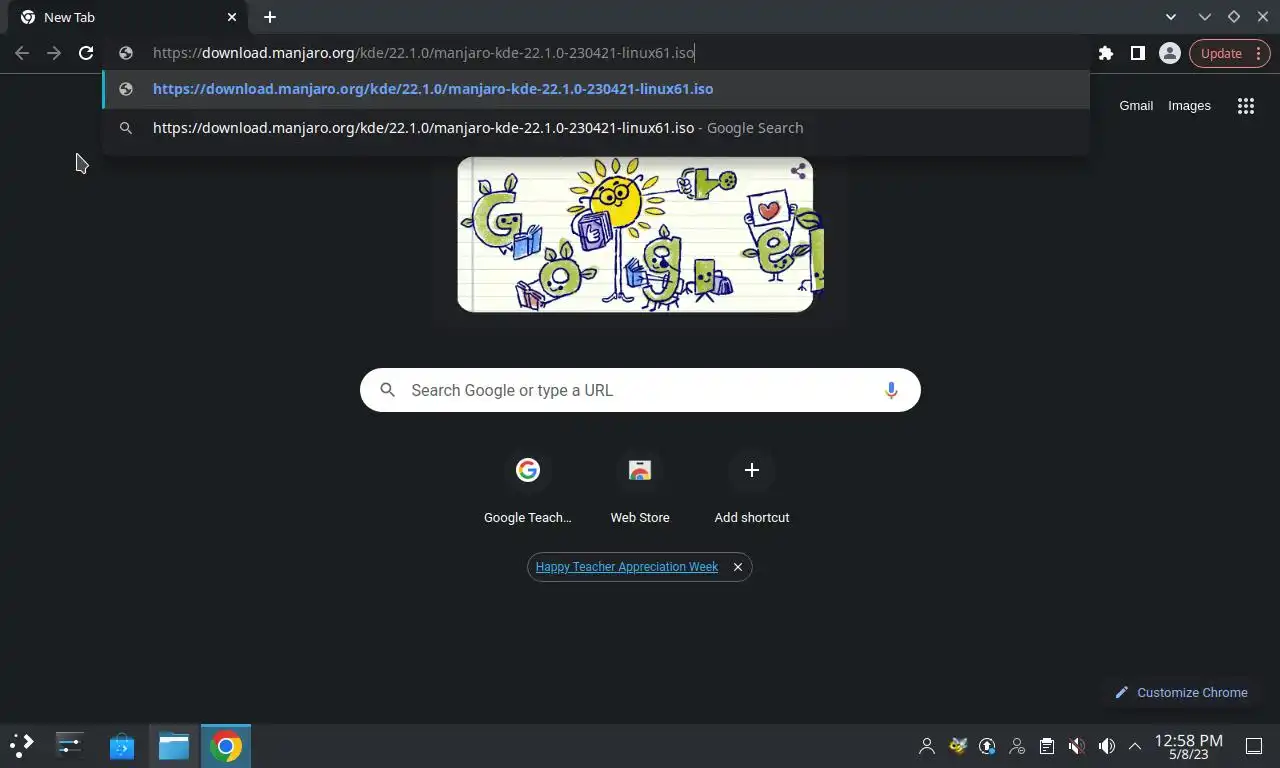This screenshot has height=768, width=1280.
Task: Open the Google apps grid
Action: [1245, 106]
